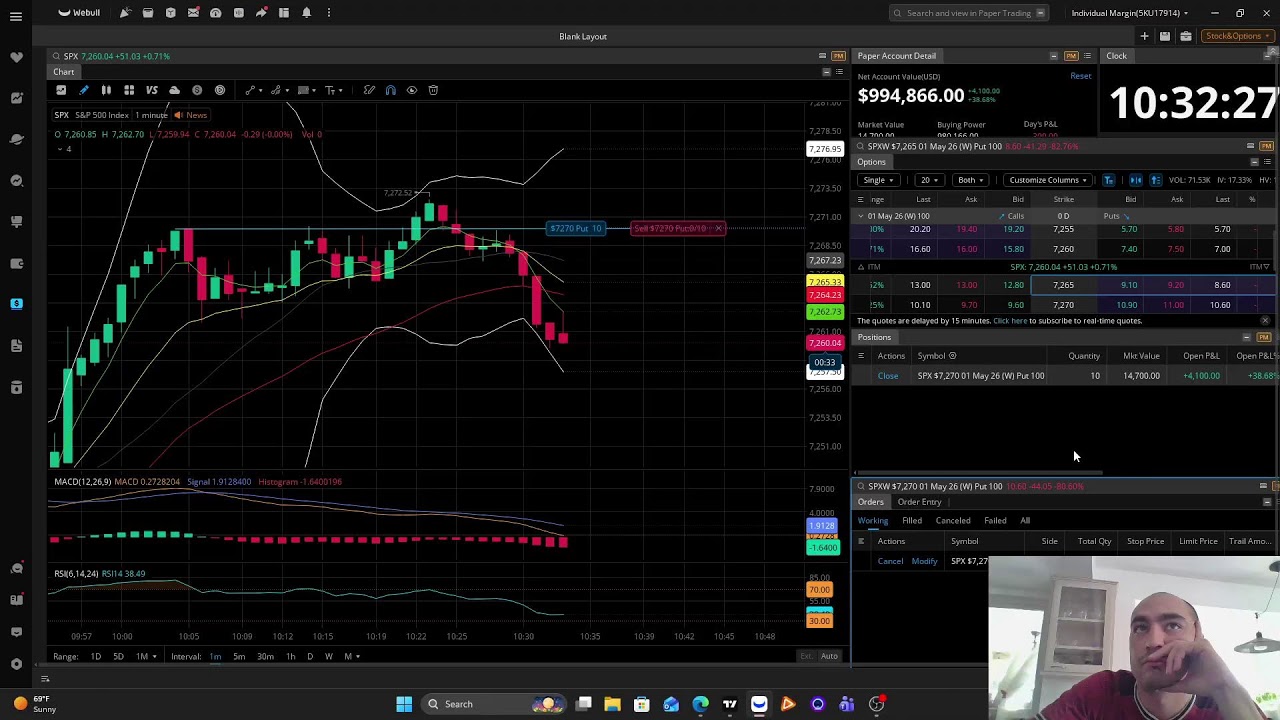Click the add widget plus icon
Viewport: 1280px width, 720px height.
tap(1144, 36)
